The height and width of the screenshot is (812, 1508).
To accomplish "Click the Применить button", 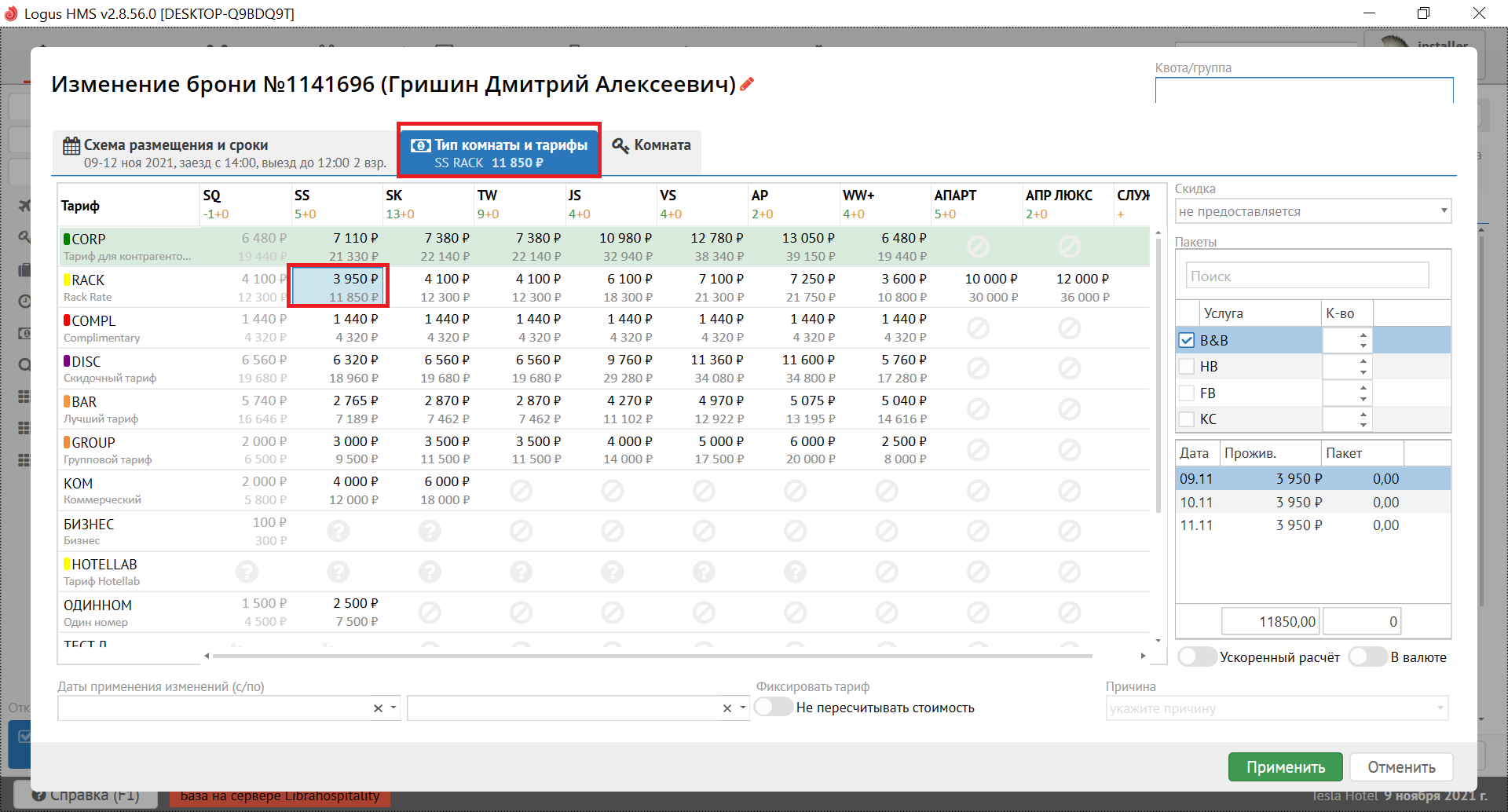I will [1285, 767].
